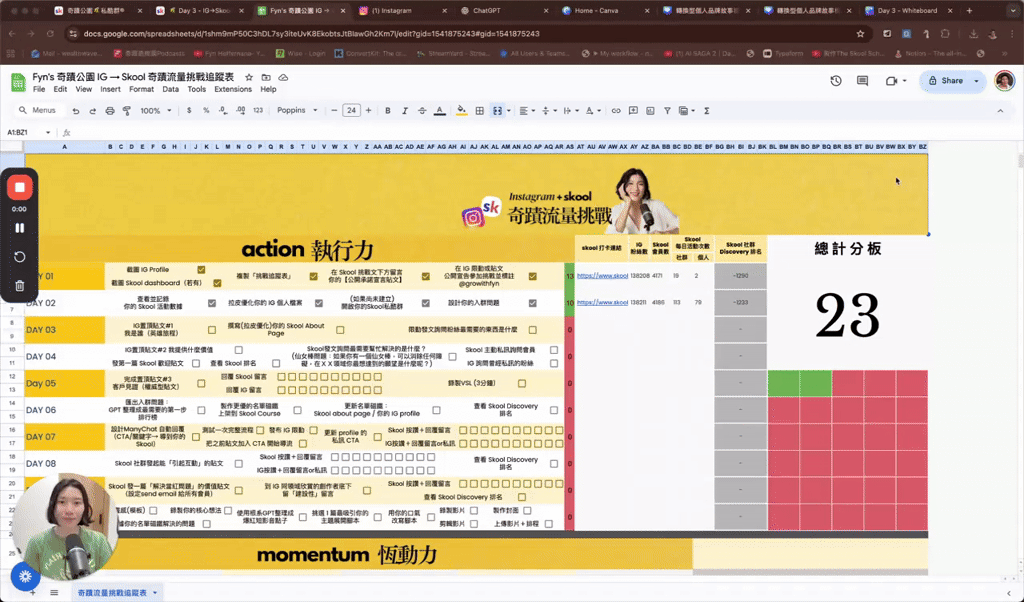Delete the recording with trash icon
Viewport: 1024px width, 602px height.
20,285
